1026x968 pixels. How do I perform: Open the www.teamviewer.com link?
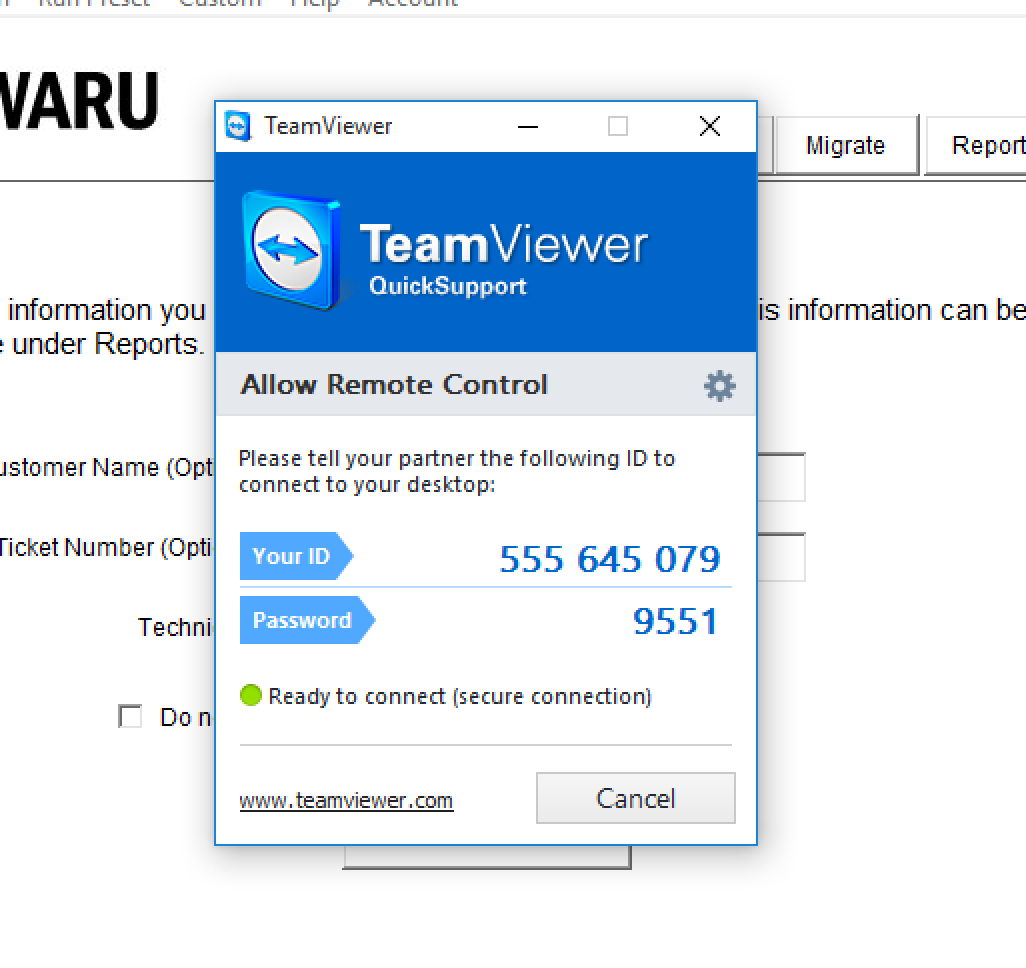(346, 800)
